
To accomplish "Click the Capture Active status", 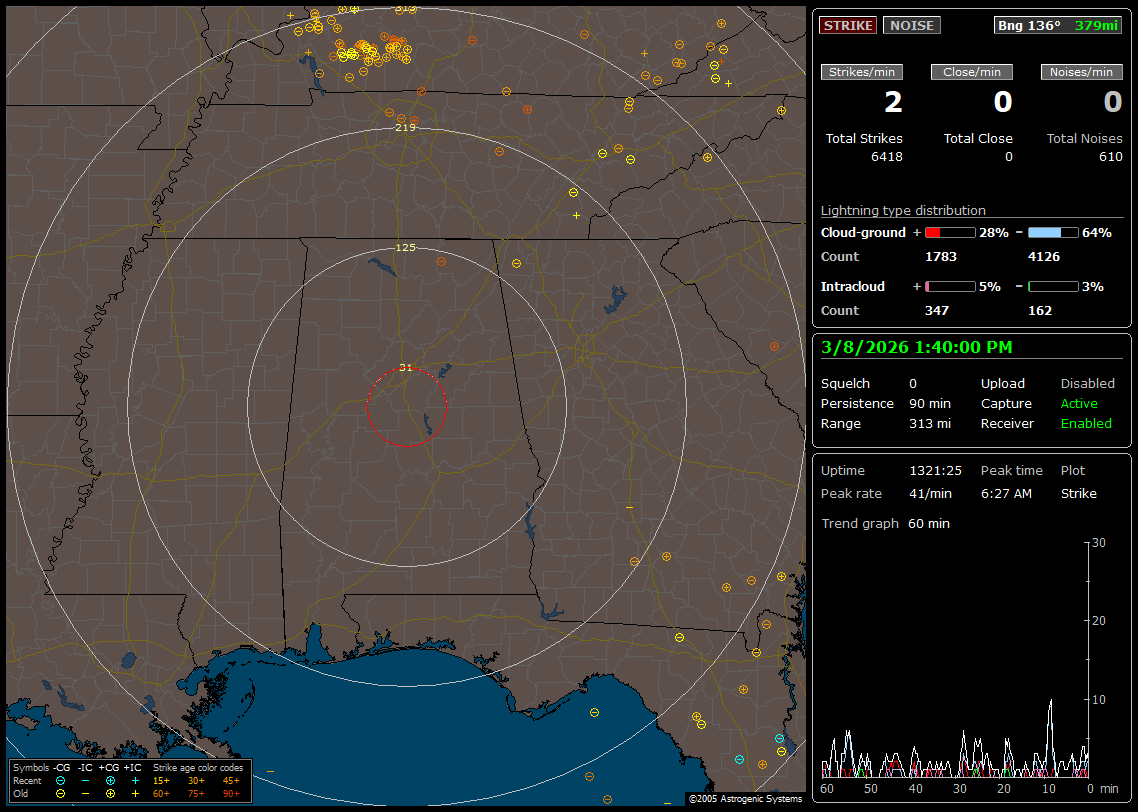I will click(1079, 404).
